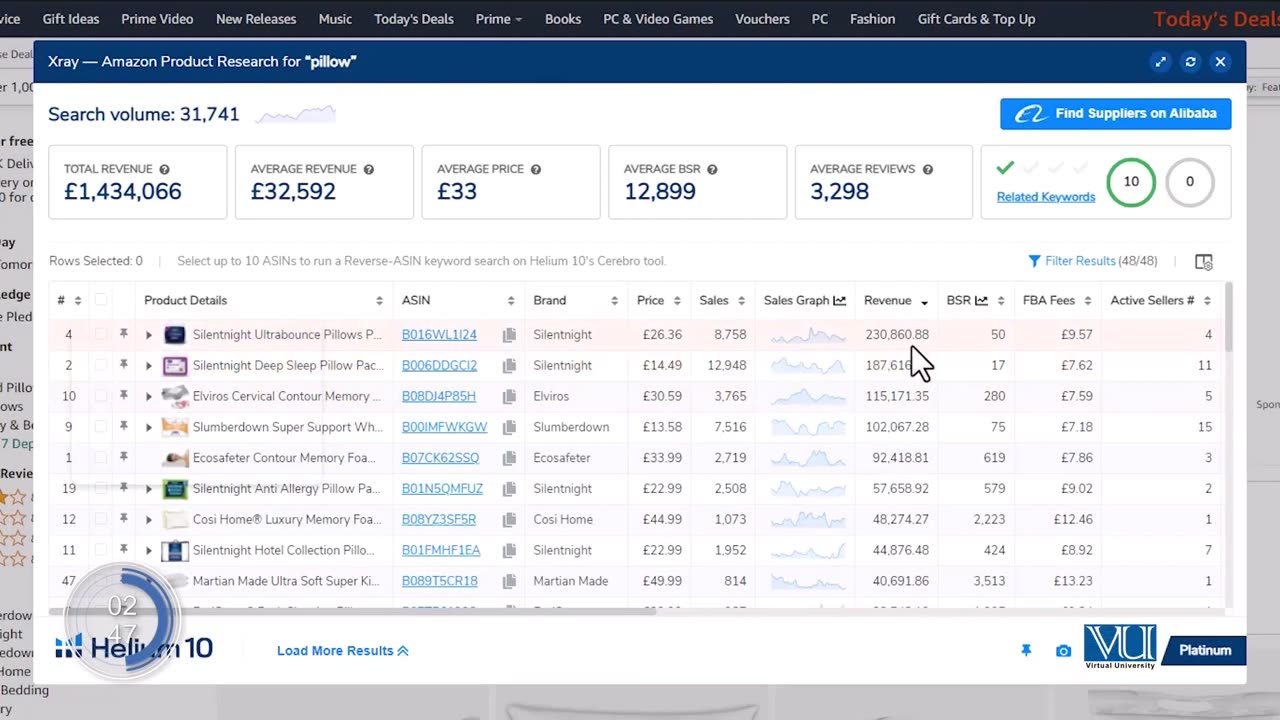The image size is (1280, 720).
Task: Pin the Silentnight Ultrabounce Pillows row
Action: (x=124, y=334)
